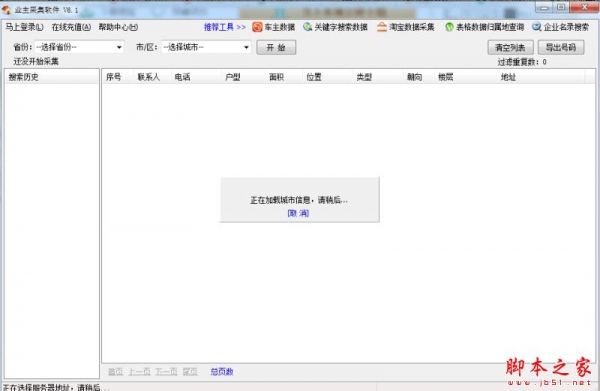Close the application window

click(x=584, y=8)
